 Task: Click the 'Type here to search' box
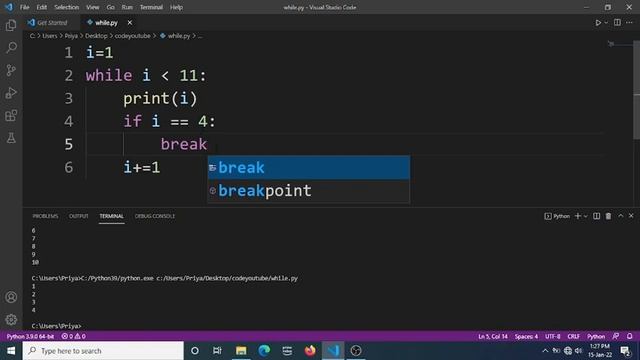(103, 351)
